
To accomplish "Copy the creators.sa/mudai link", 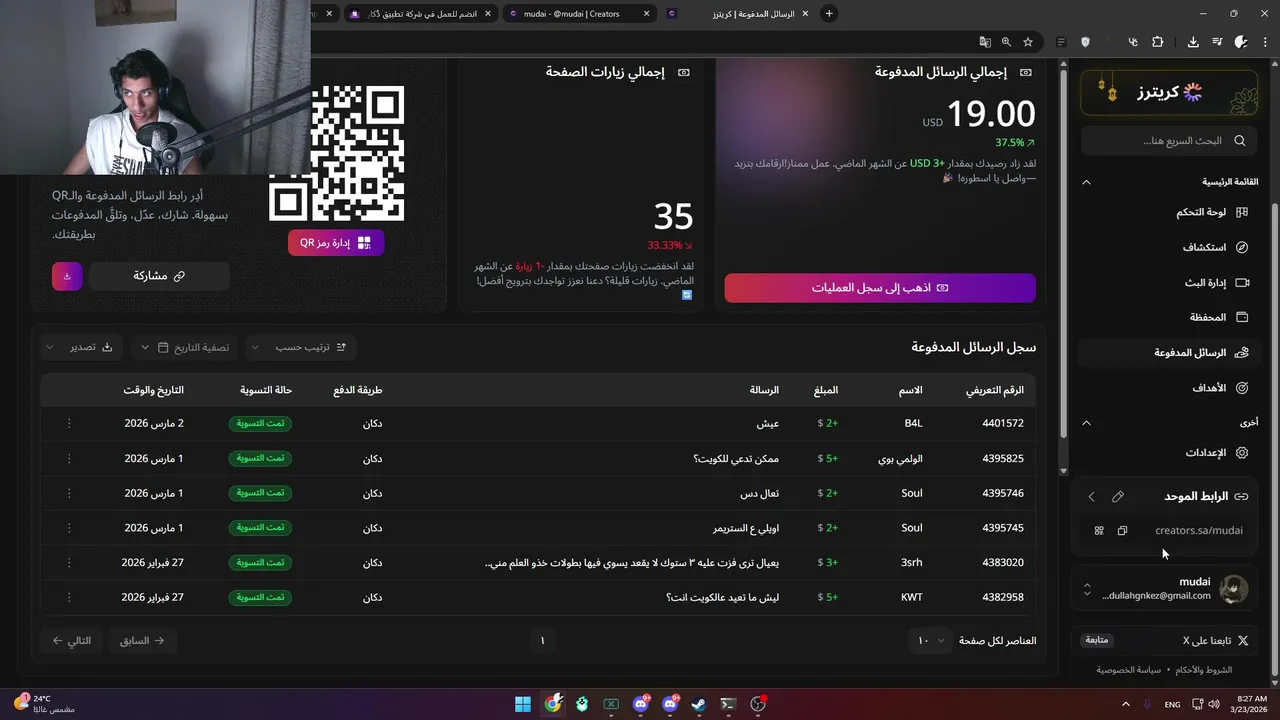I will tap(1122, 531).
